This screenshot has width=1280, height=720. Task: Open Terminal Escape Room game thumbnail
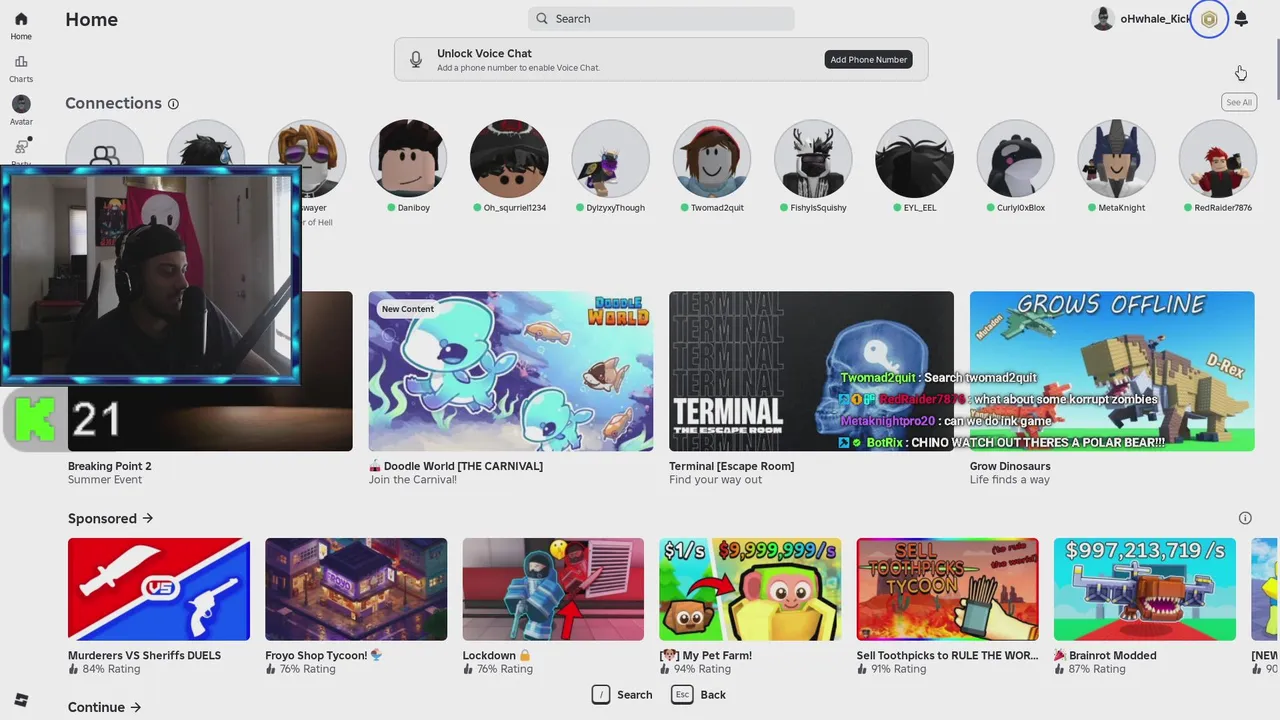812,371
